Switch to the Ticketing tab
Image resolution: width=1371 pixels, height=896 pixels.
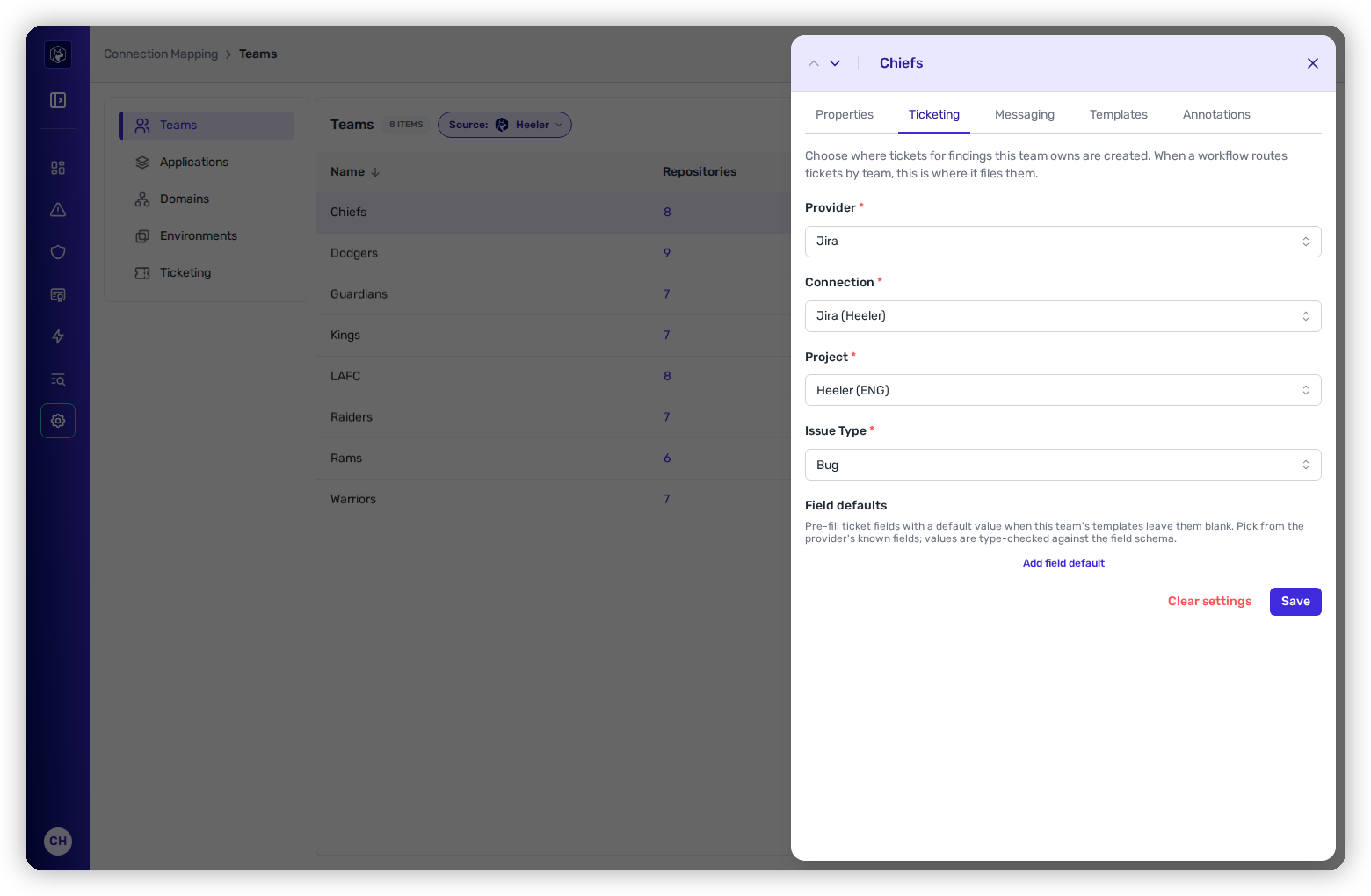934,115
